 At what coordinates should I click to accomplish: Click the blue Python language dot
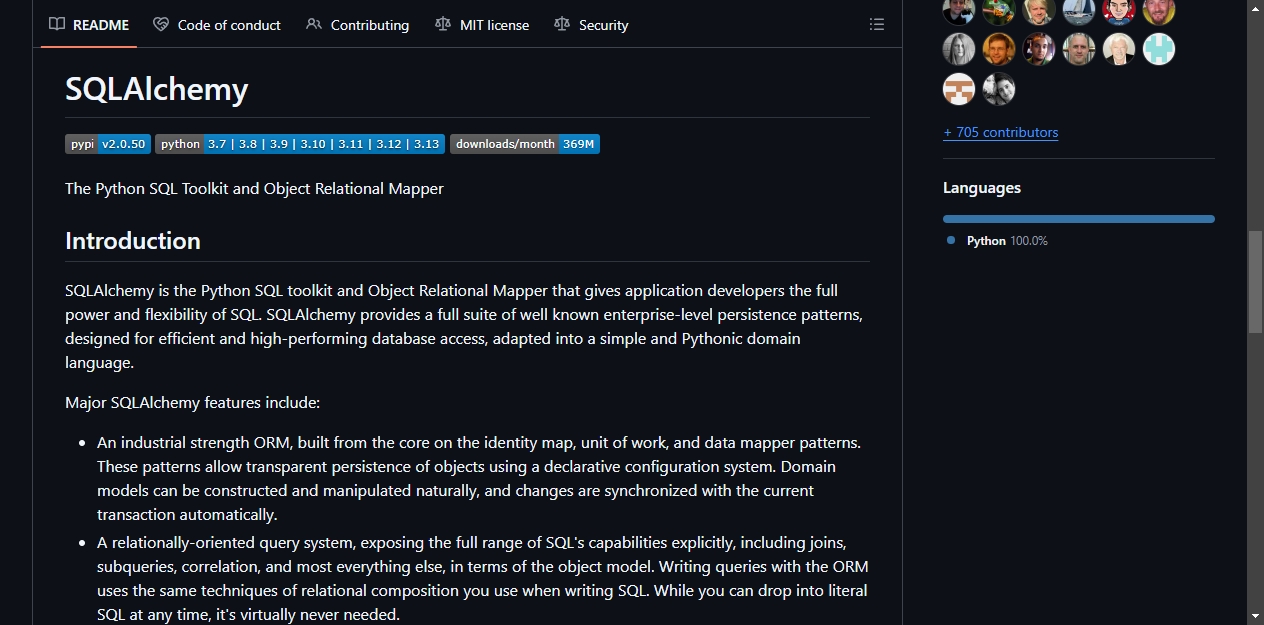click(x=951, y=240)
